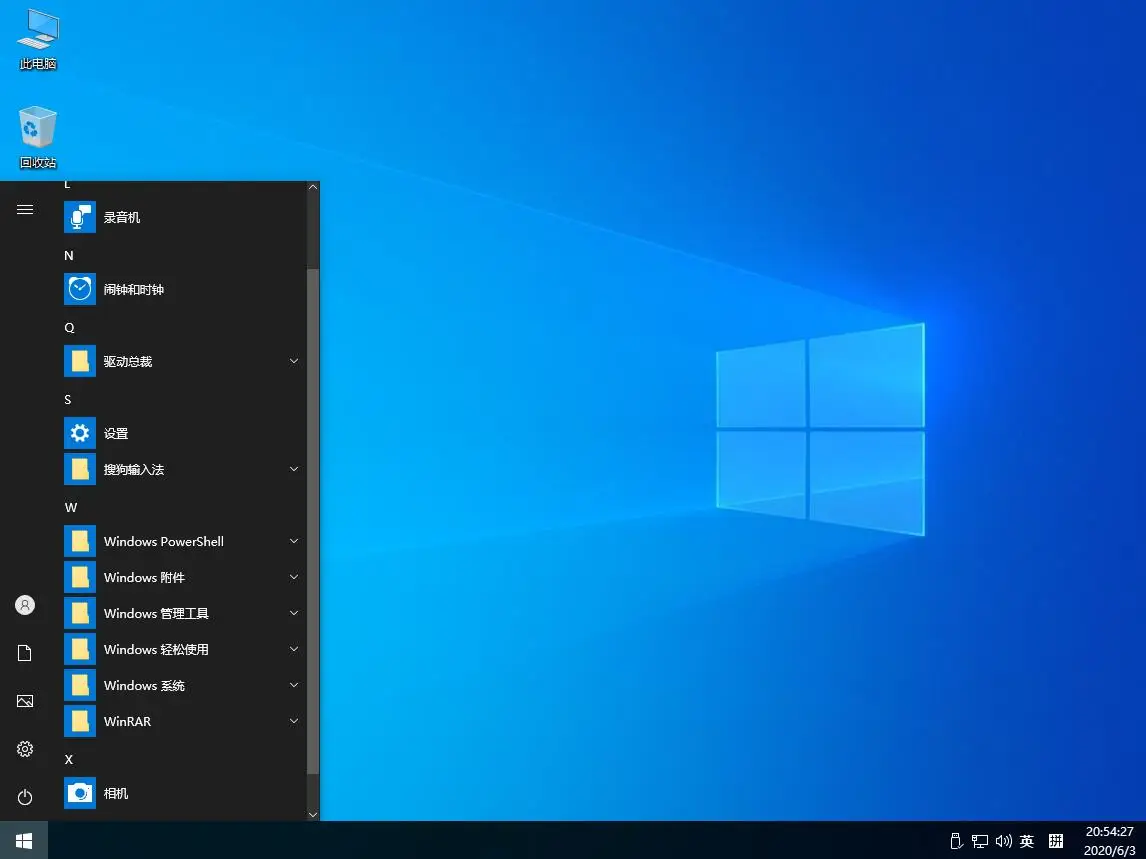Click the Windows 附件 folder icon
This screenshot has width=1146, height=859.
[x=80, y=578]
